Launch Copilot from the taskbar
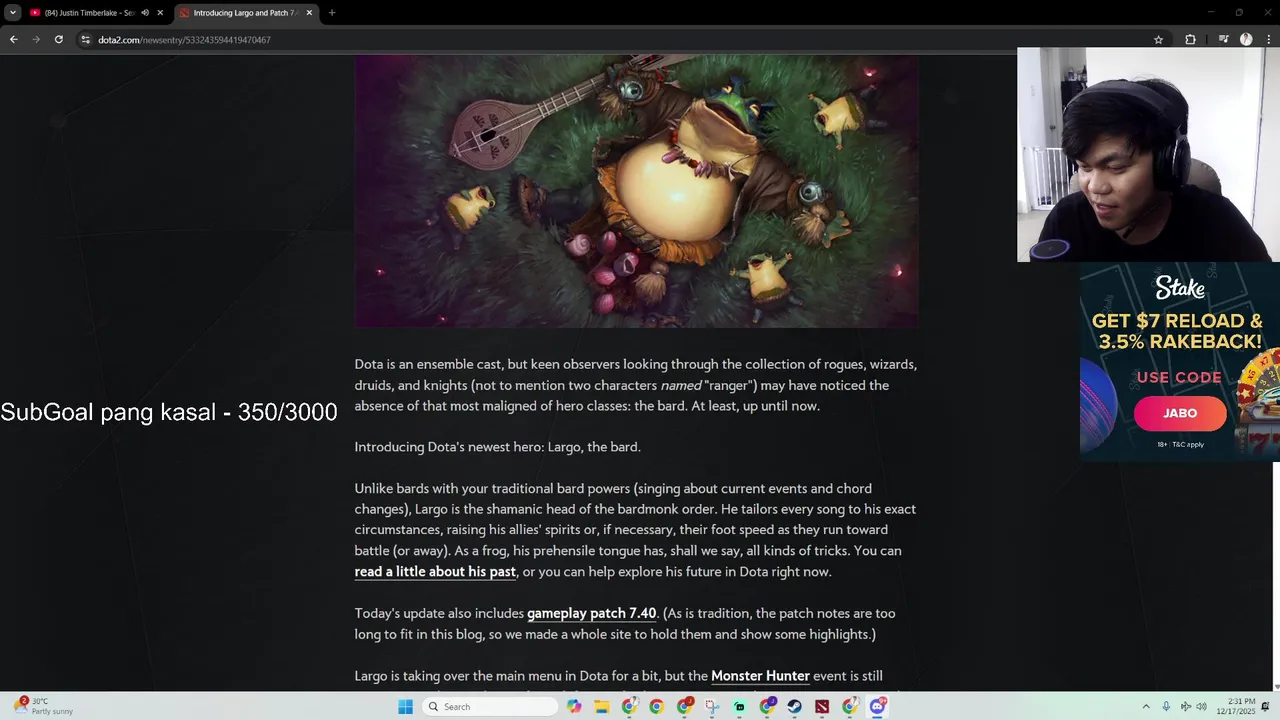The height and width of the screenshot is (720, 1280). (574, 707)
